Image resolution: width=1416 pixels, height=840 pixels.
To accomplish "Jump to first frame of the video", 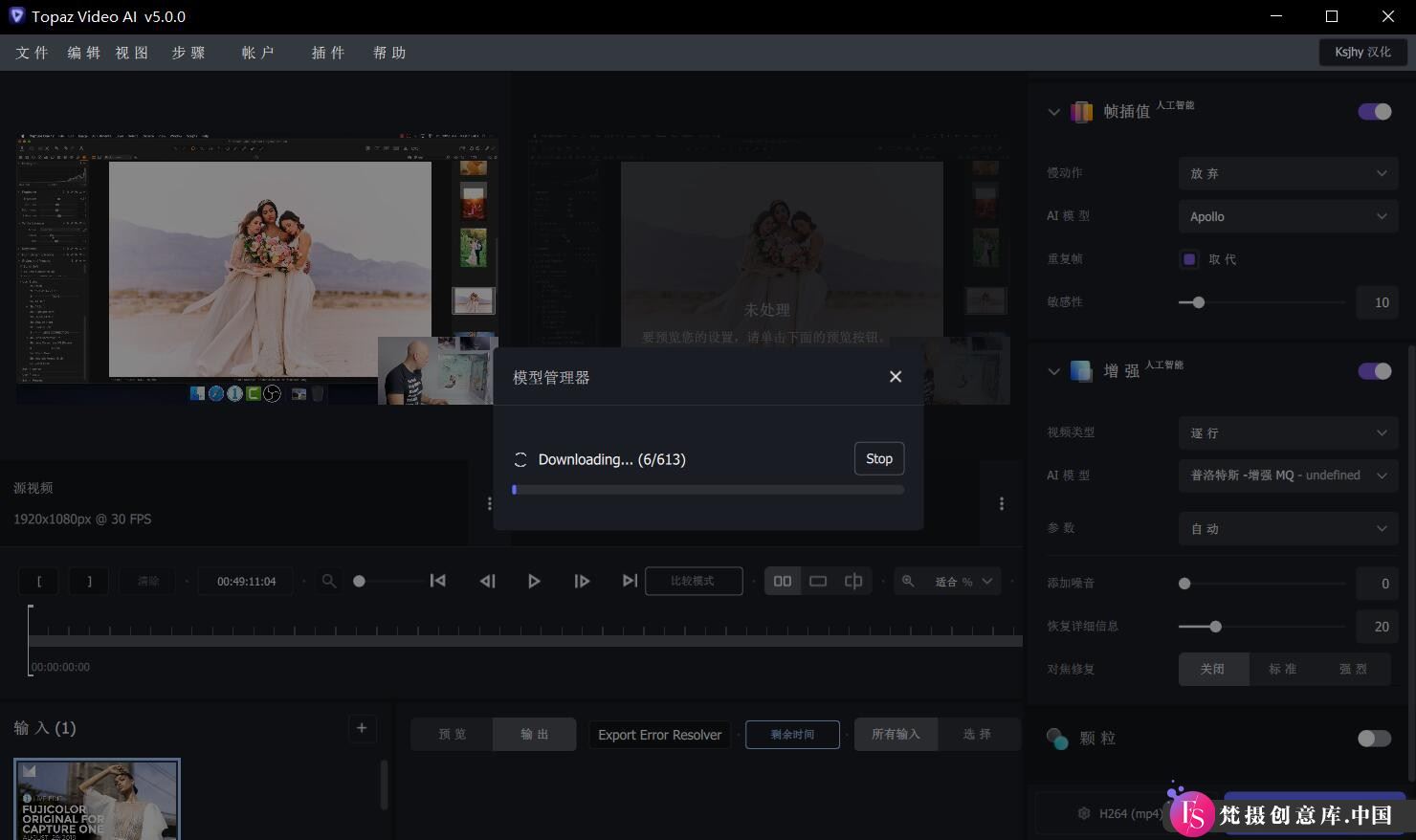I will click(x=437, y=581).
